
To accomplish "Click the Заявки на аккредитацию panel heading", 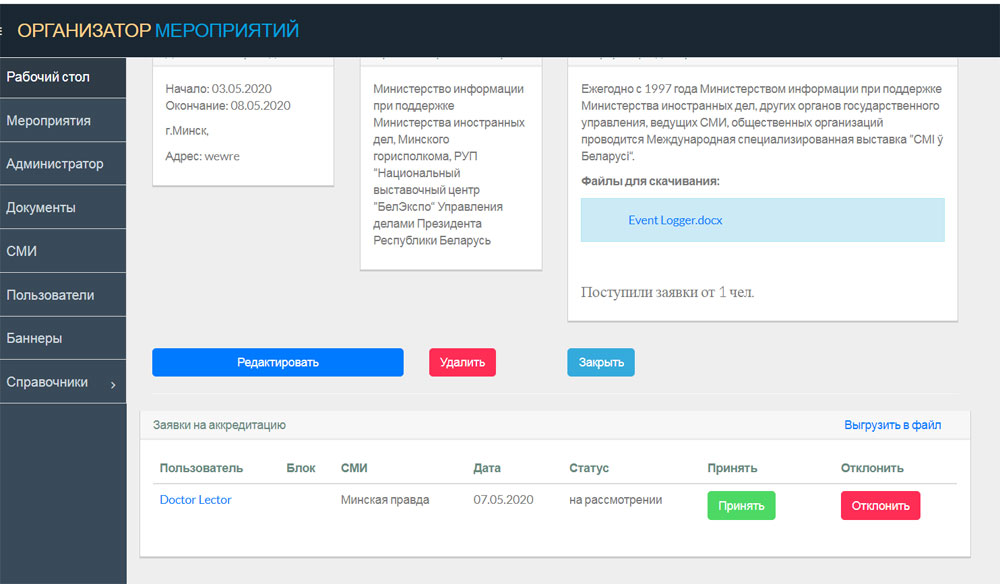I will point(219,425).
